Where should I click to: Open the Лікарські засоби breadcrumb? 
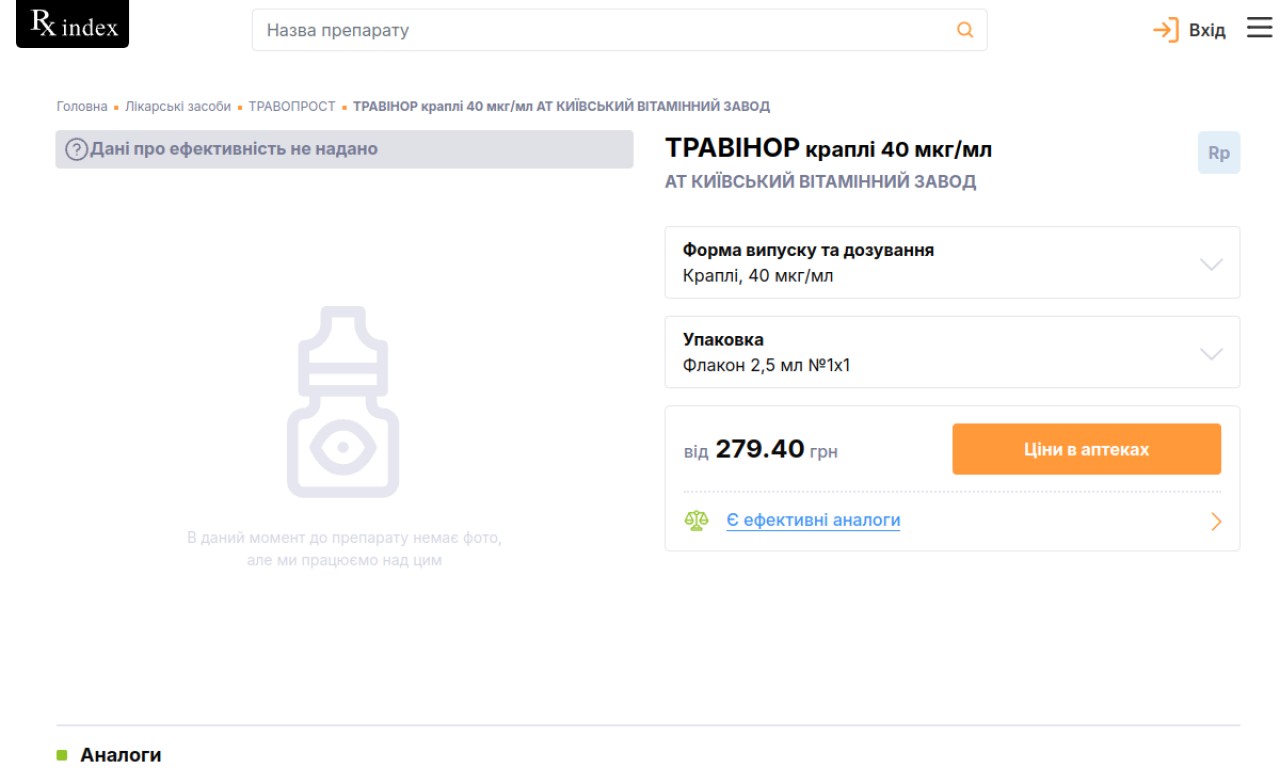point(178,106)
